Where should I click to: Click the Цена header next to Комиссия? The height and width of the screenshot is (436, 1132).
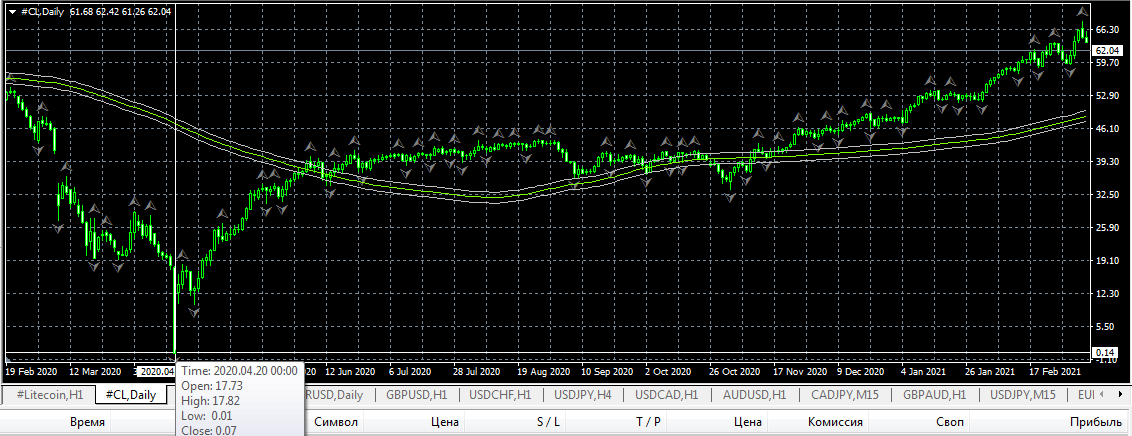pos(749,423)
